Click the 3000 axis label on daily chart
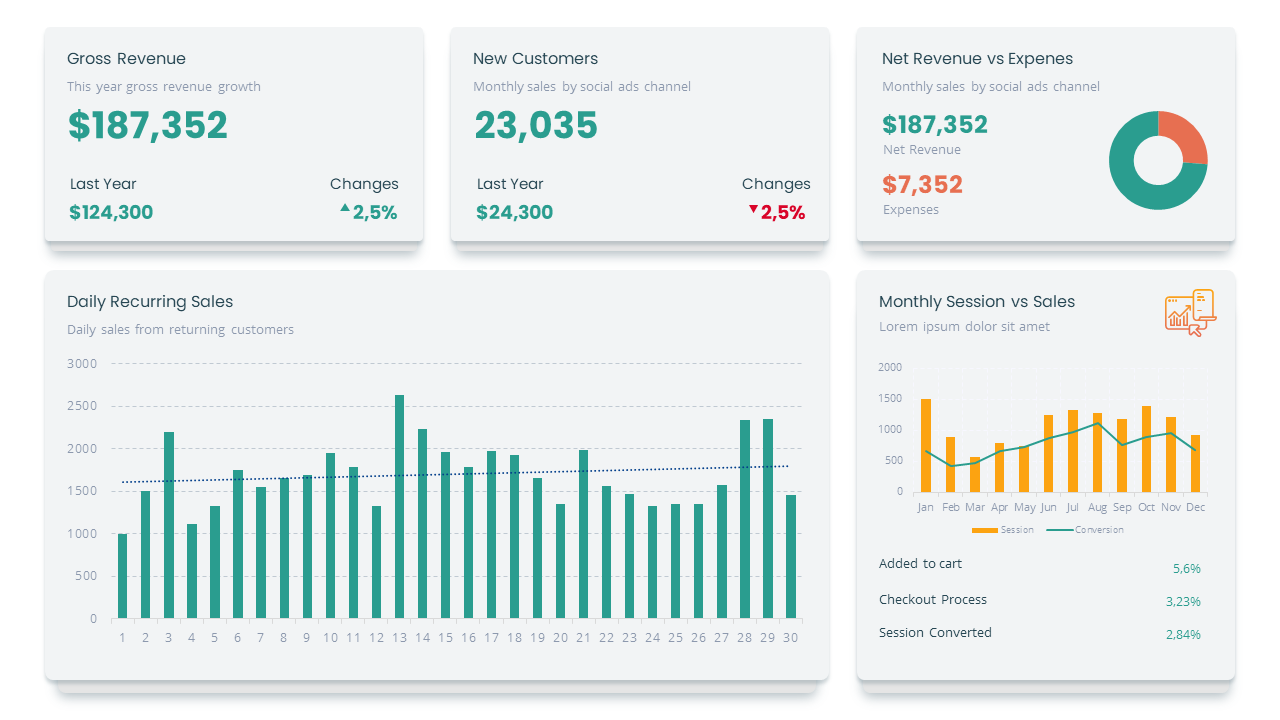 82,364
